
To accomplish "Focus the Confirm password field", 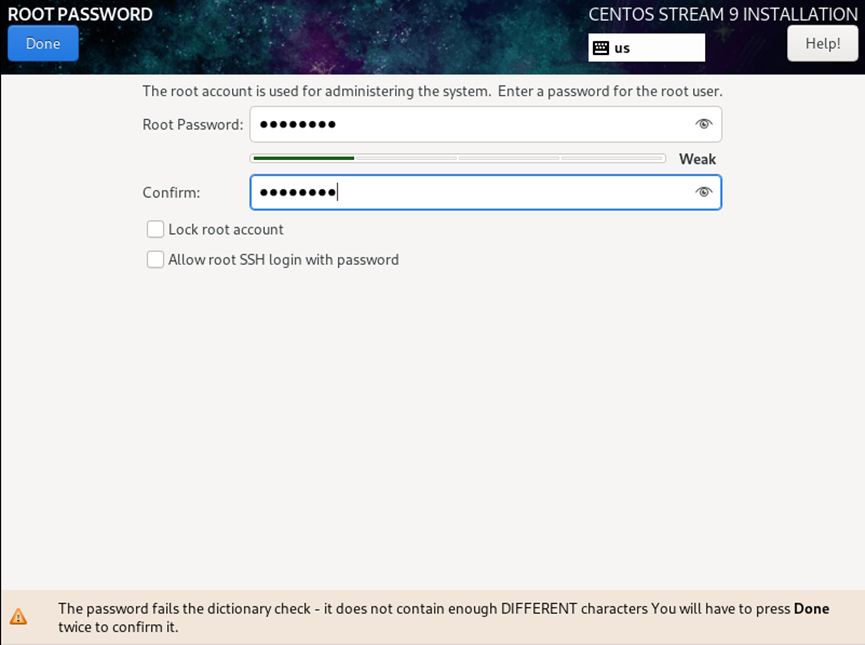I will 485,192.
